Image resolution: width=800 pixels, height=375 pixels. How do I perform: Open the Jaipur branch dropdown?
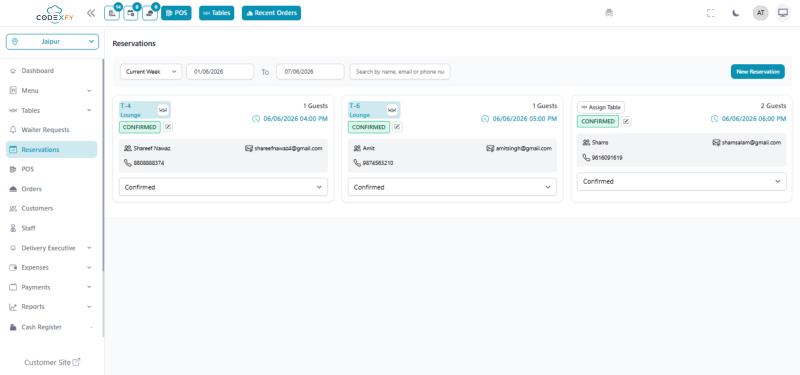click(x=52, y=42)
